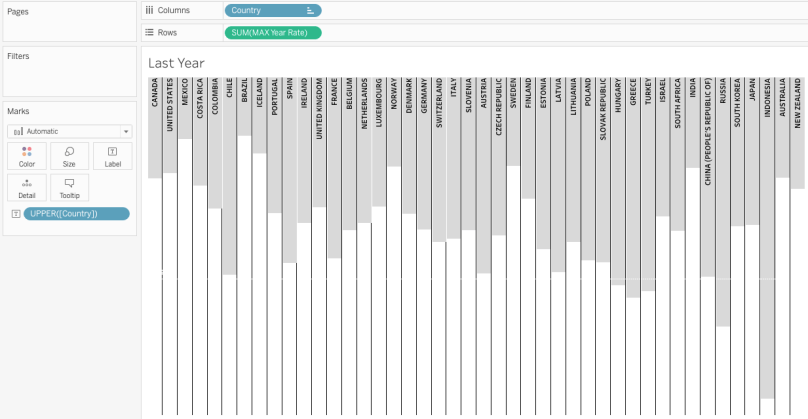Click the Filters shelf area
The height and width of the screenshot is (419, 808).
[69, 75]
